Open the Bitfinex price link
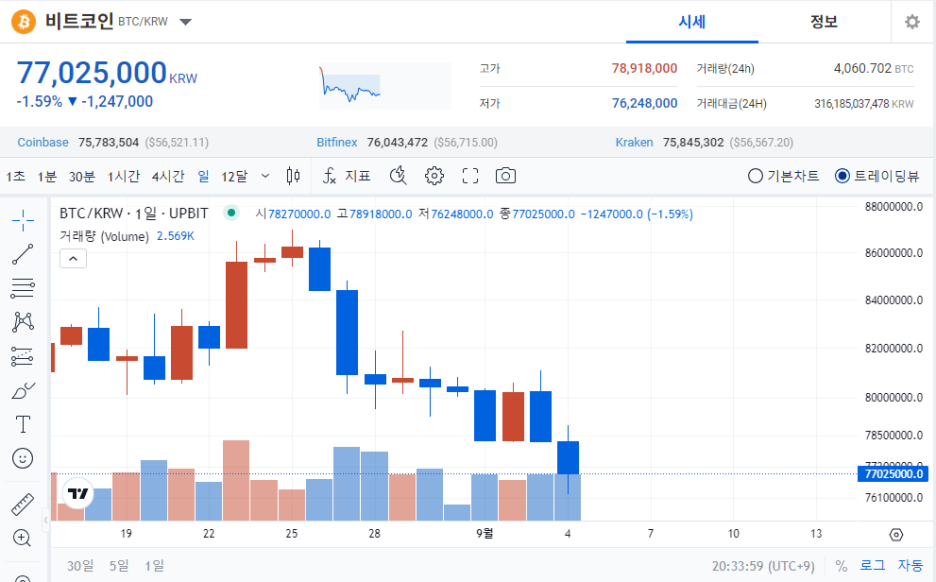The image size is (936, 582). click(337, 142)
